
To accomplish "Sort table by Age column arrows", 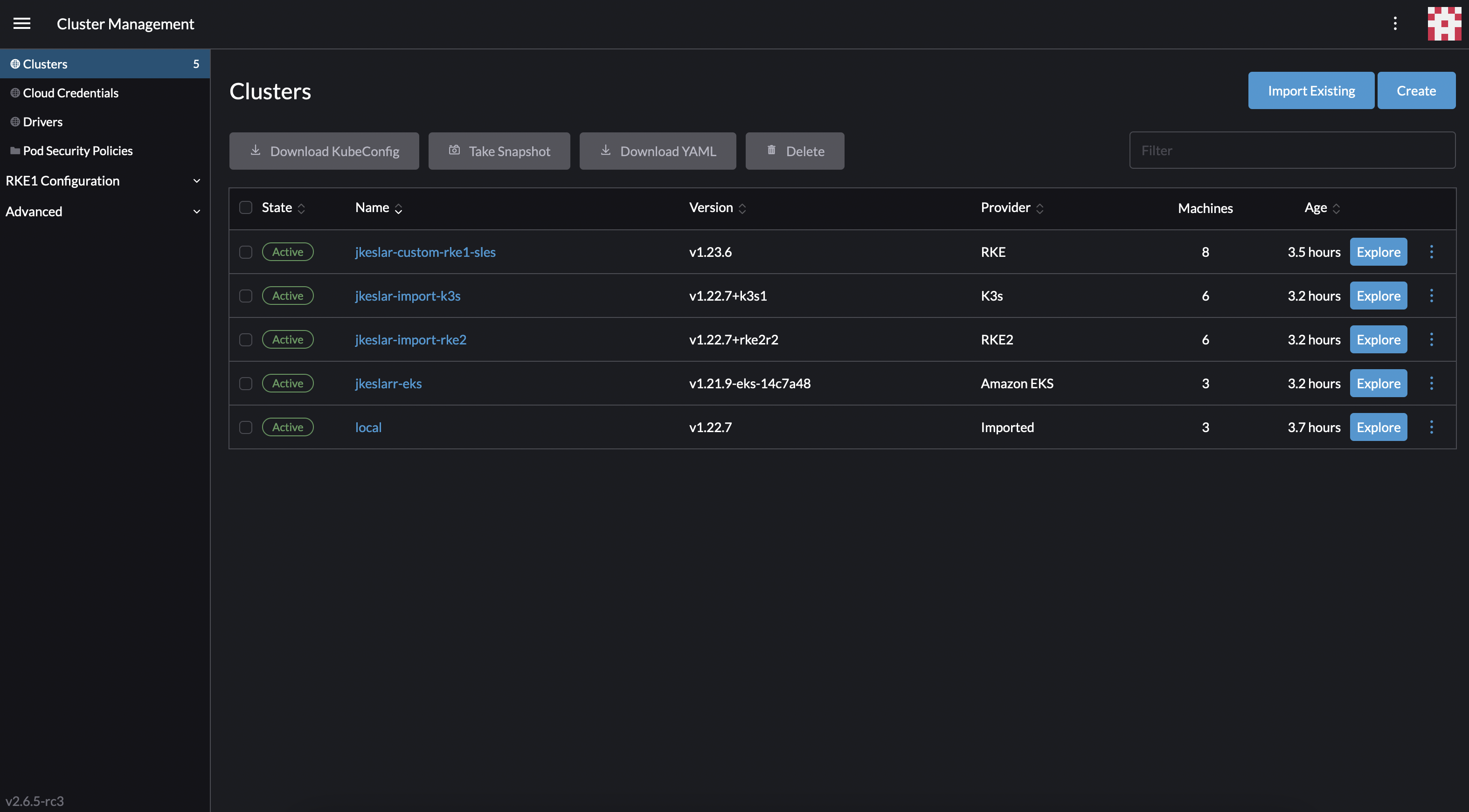I will tap(1336, 208).
